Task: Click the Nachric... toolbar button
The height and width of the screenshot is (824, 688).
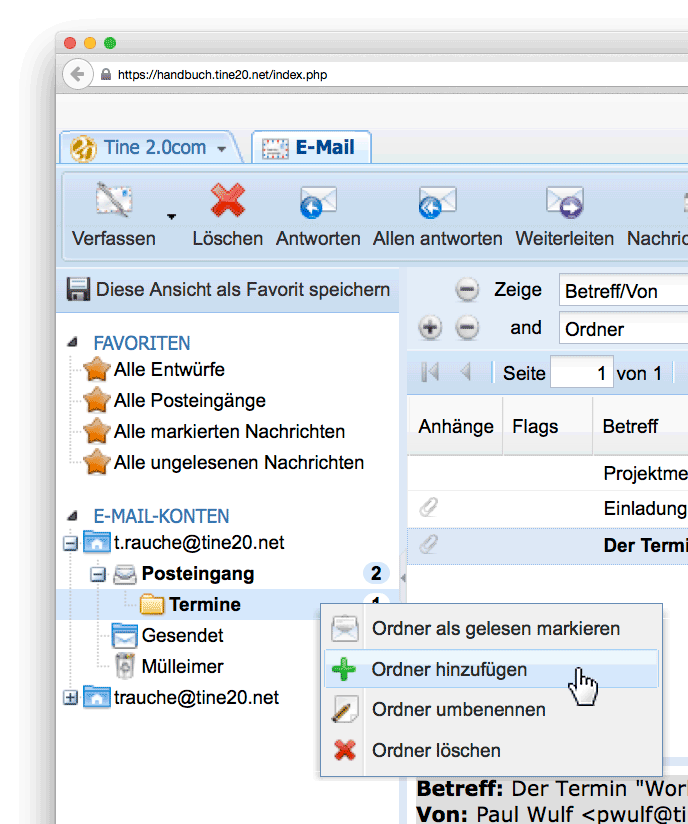Action: [657, 216]
